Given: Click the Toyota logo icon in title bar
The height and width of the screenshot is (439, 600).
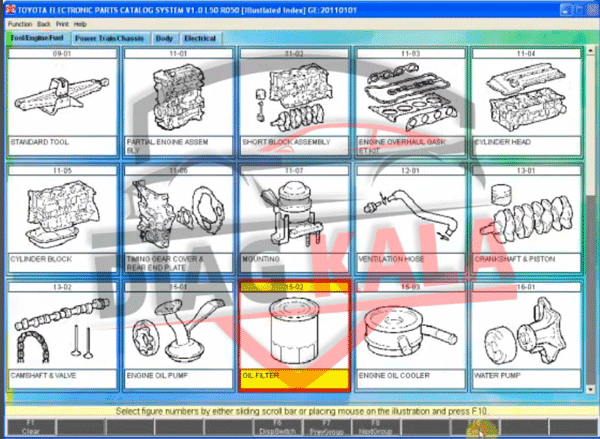Looking at the screenshot, I should point(11,9).
